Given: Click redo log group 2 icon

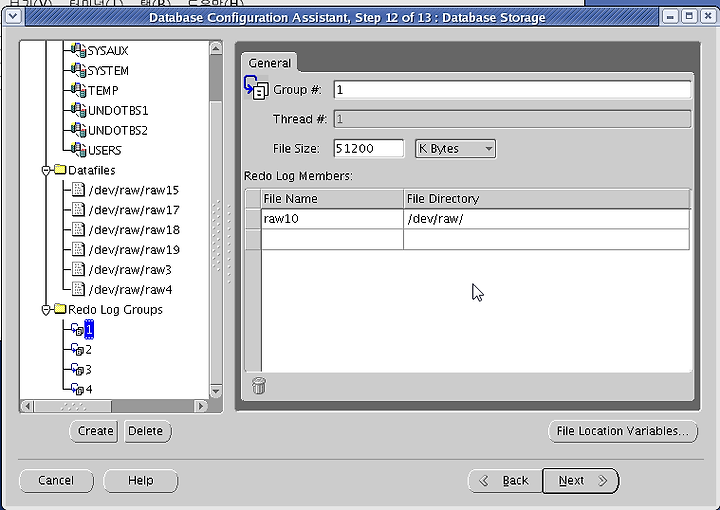Looking at the screenshot, I should click(77, 350).
